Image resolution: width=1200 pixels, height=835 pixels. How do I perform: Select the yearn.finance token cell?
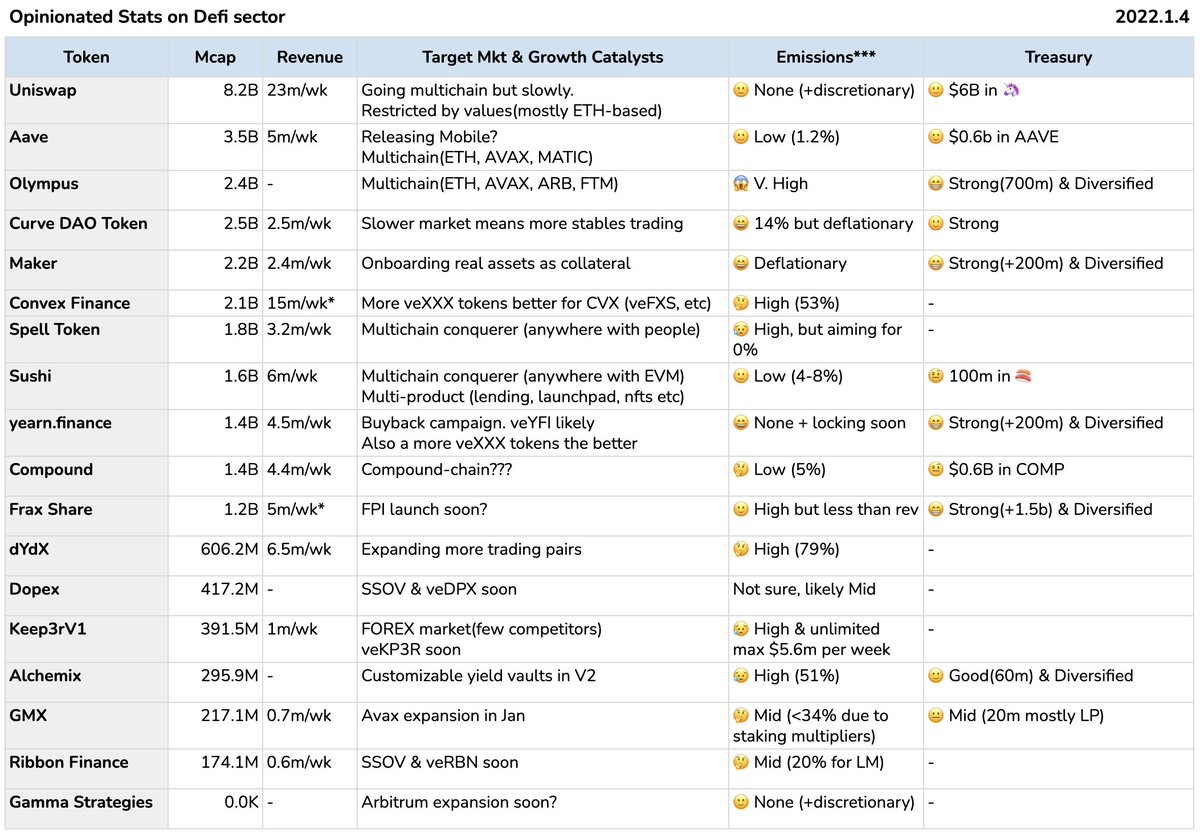click(86, 432)
